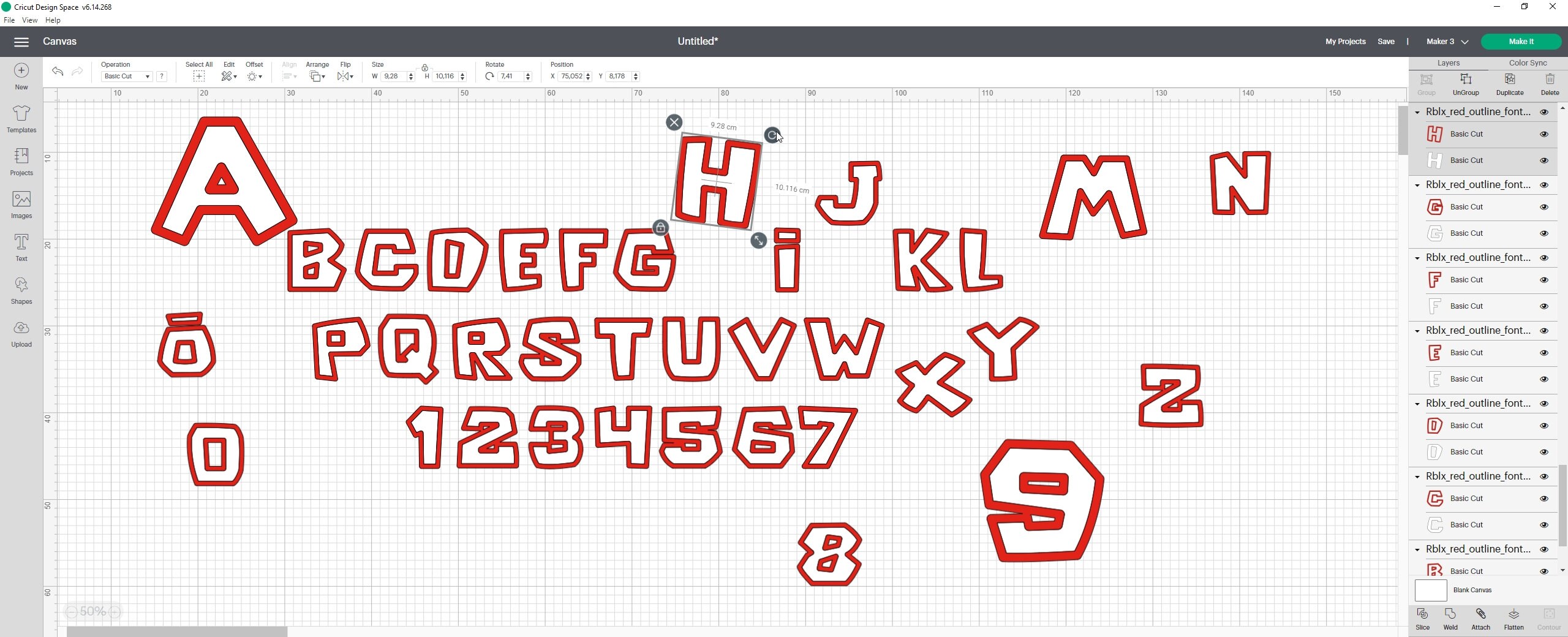Screen dimensions: 1568x637
Task: Open the Operation dropdown
Action: point(126,76)
